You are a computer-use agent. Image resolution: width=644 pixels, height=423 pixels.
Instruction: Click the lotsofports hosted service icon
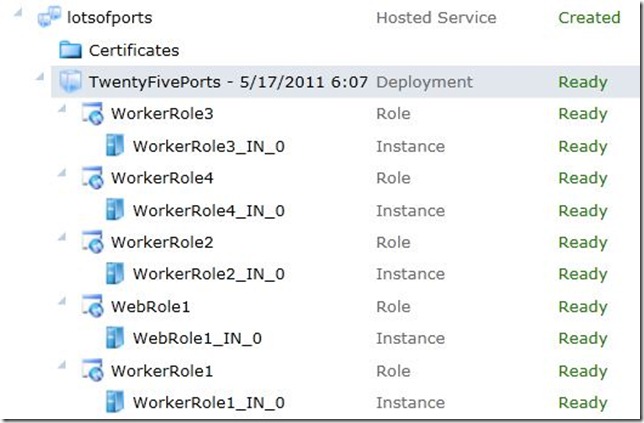pyautogui.click(x=48, y=17)
